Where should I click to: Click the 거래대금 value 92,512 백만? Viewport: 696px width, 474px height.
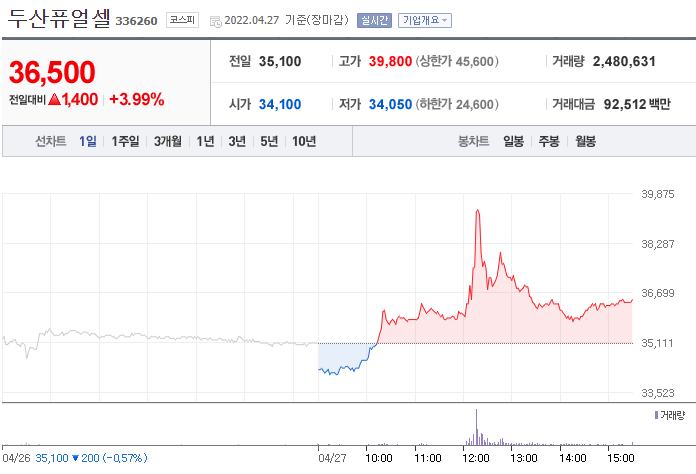[x=637, y=104]
